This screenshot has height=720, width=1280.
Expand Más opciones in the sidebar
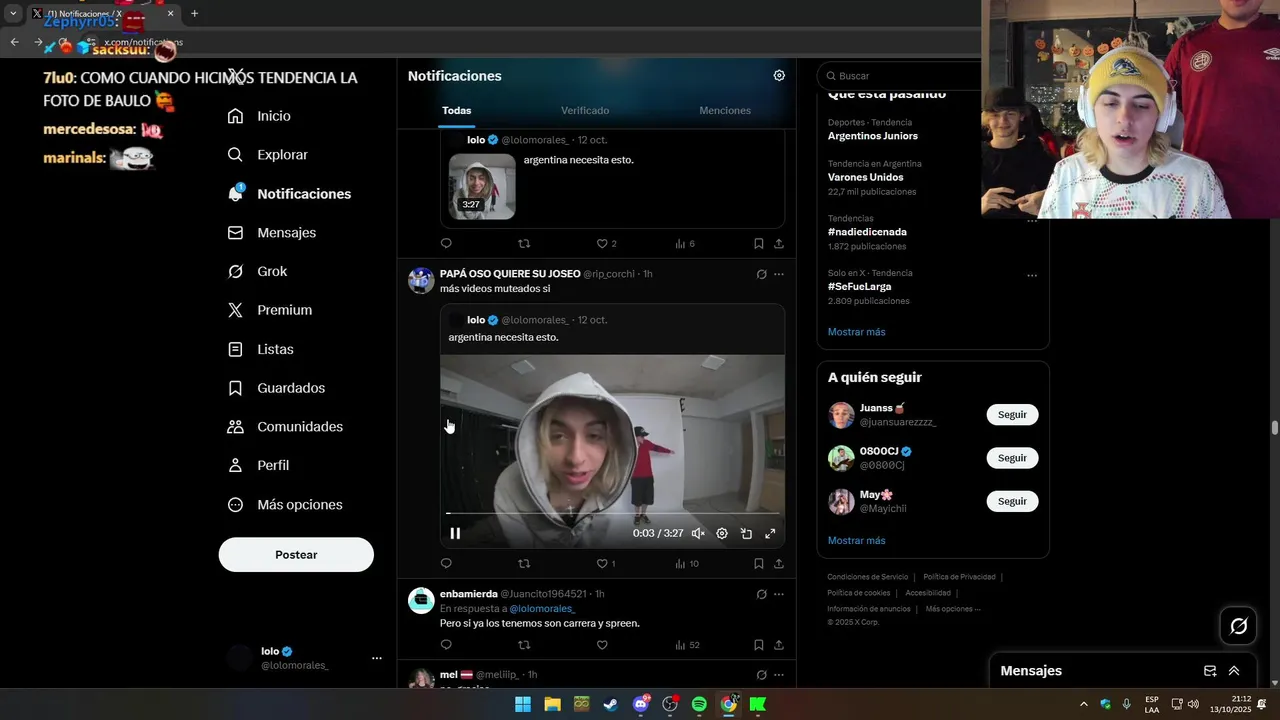point(285,505)
